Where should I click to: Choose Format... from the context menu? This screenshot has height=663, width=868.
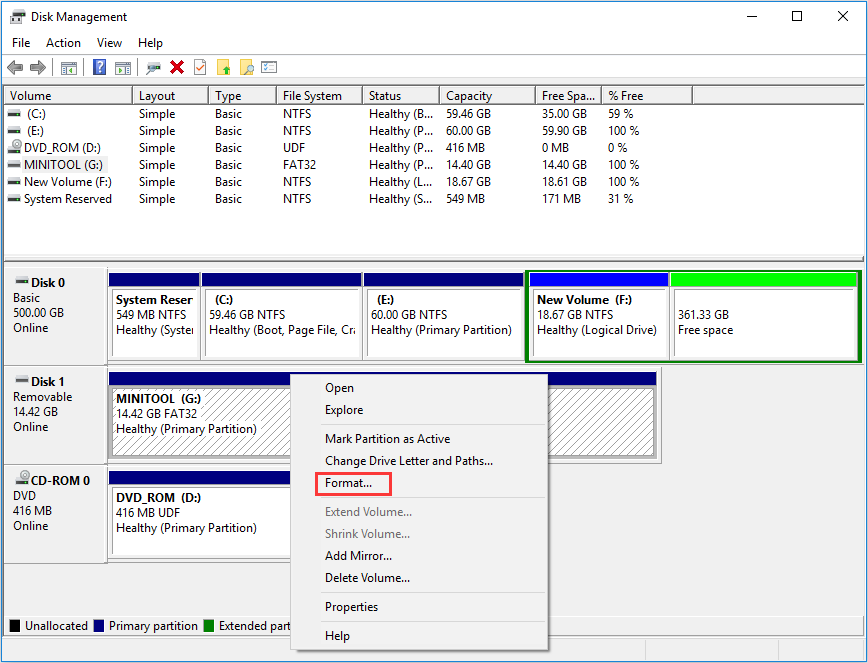[348, 483]
